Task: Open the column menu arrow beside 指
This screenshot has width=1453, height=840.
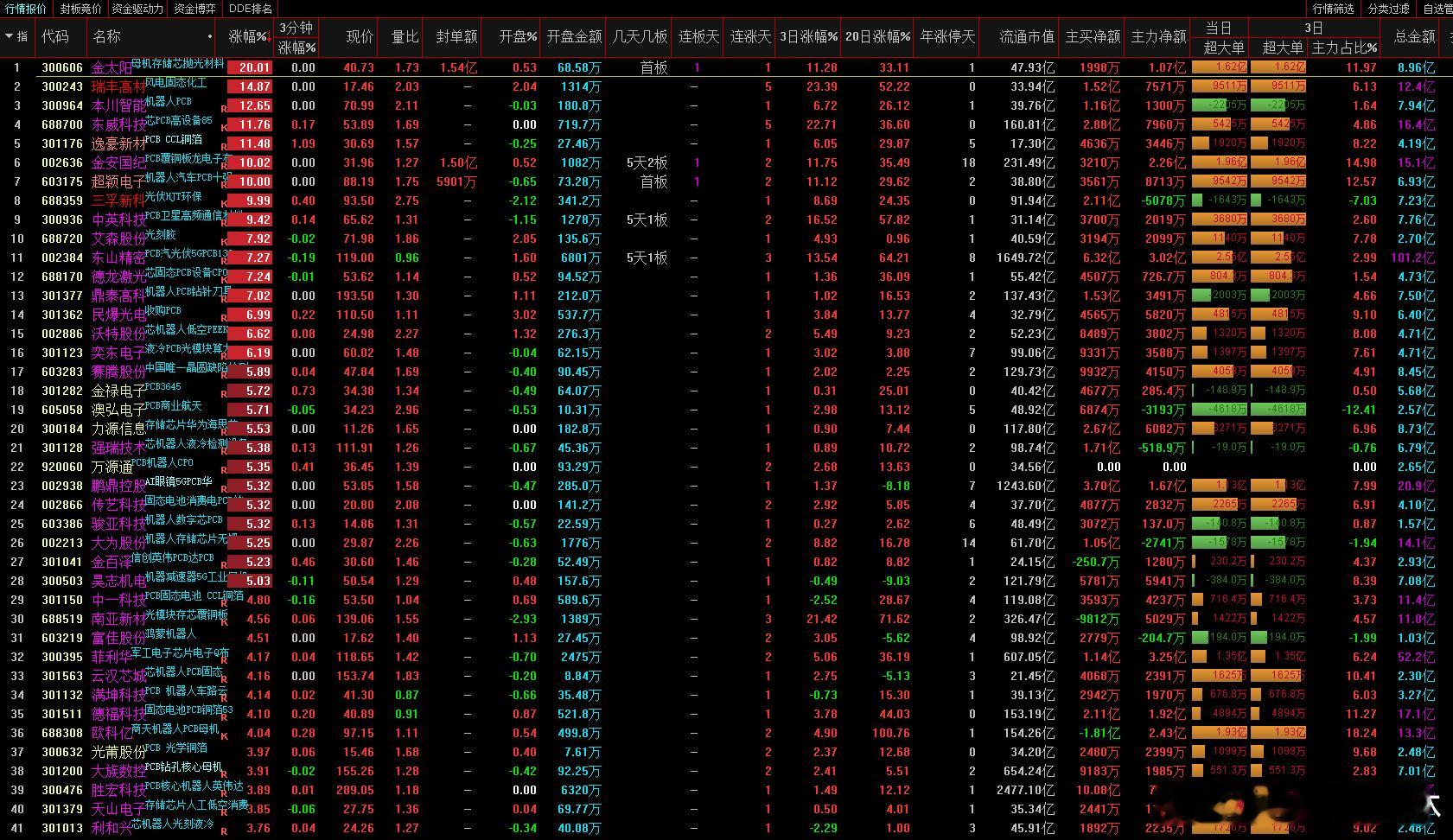Action: click(9, 36)
